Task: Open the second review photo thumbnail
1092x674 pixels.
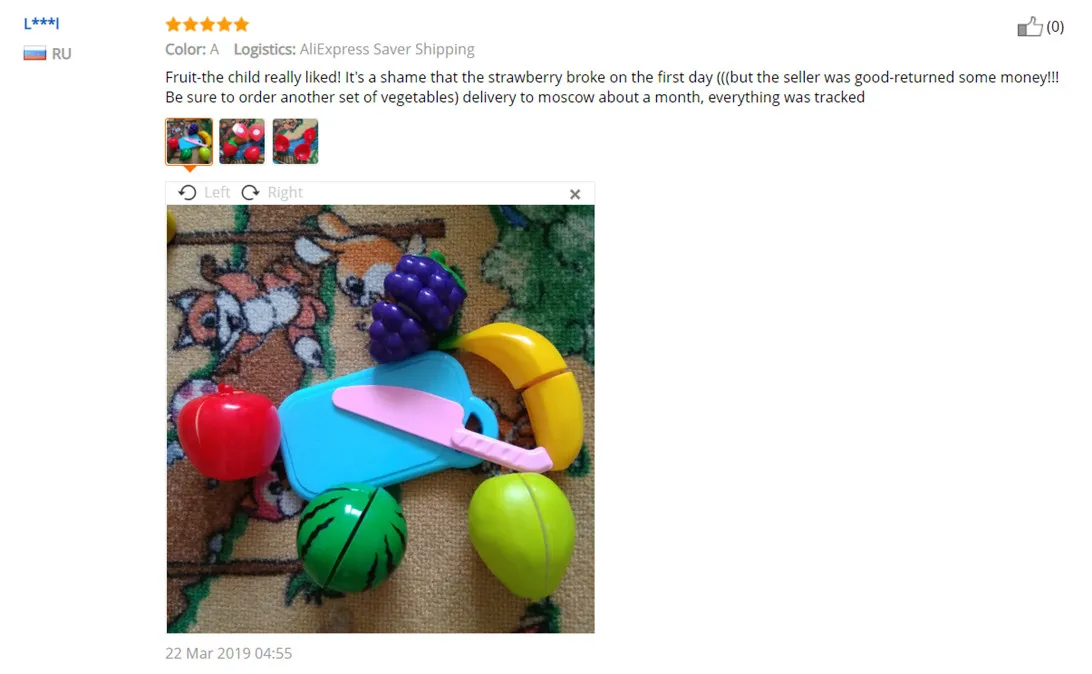Action: click(242, 141)
